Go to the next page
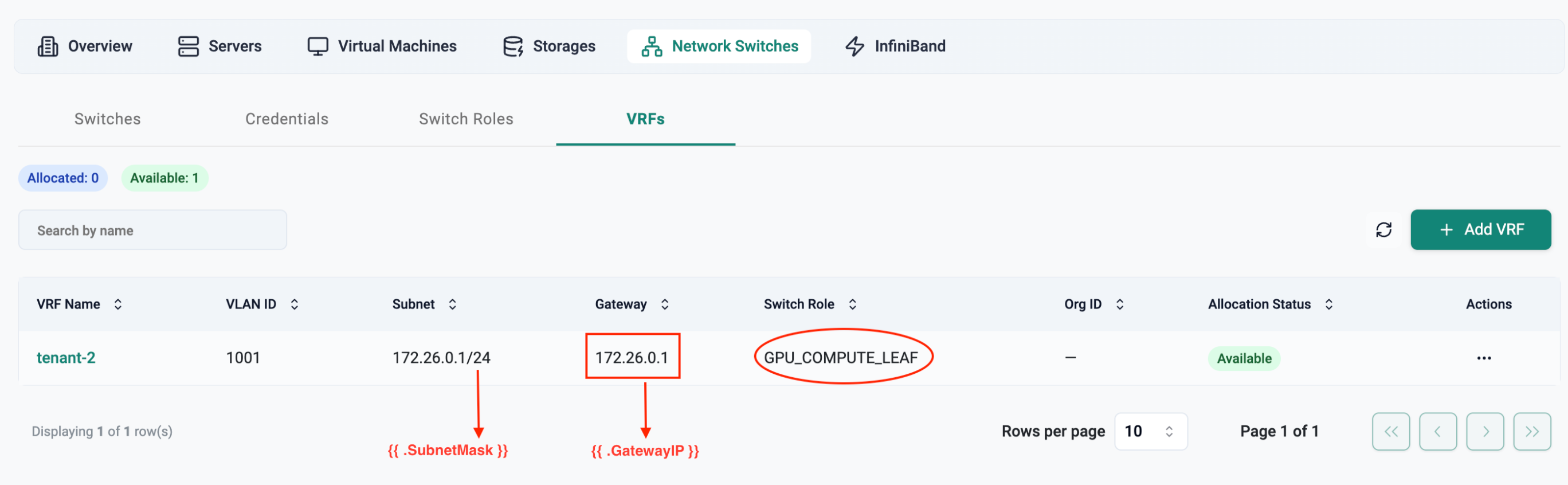The width and height of the screenshot is (1568, 485). (1485, 432)
